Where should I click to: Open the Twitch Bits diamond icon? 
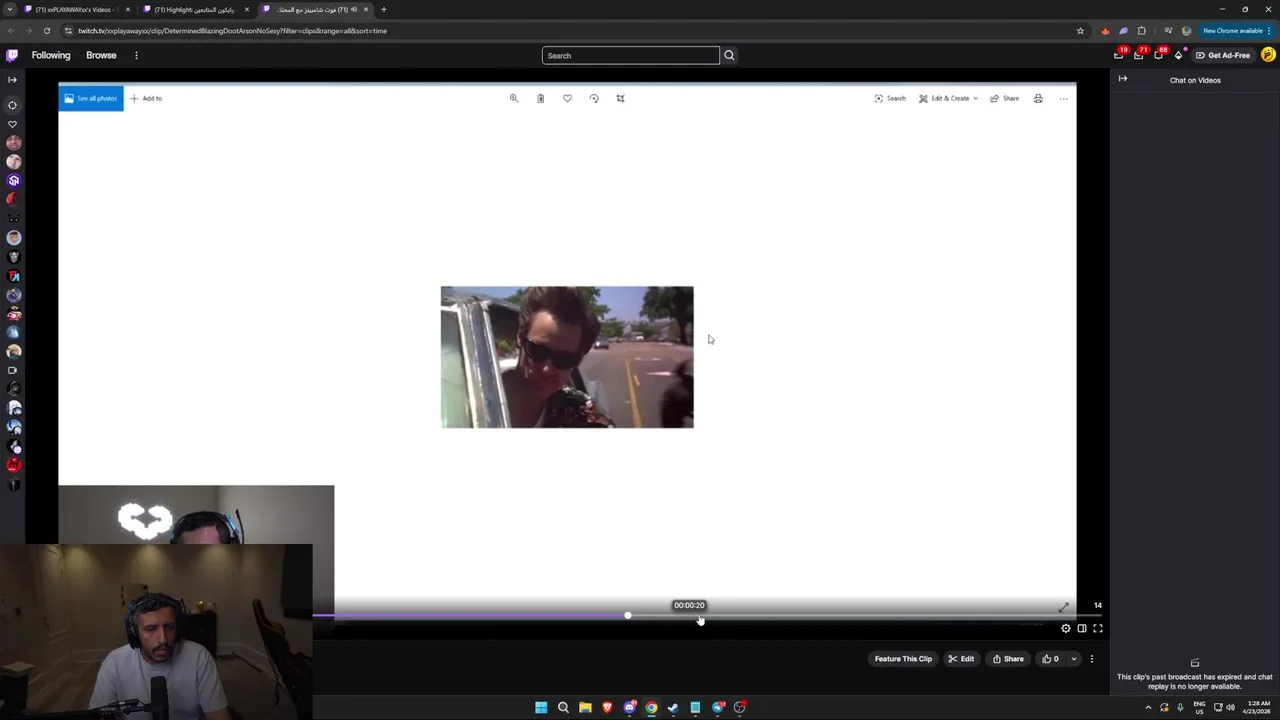1178,55
